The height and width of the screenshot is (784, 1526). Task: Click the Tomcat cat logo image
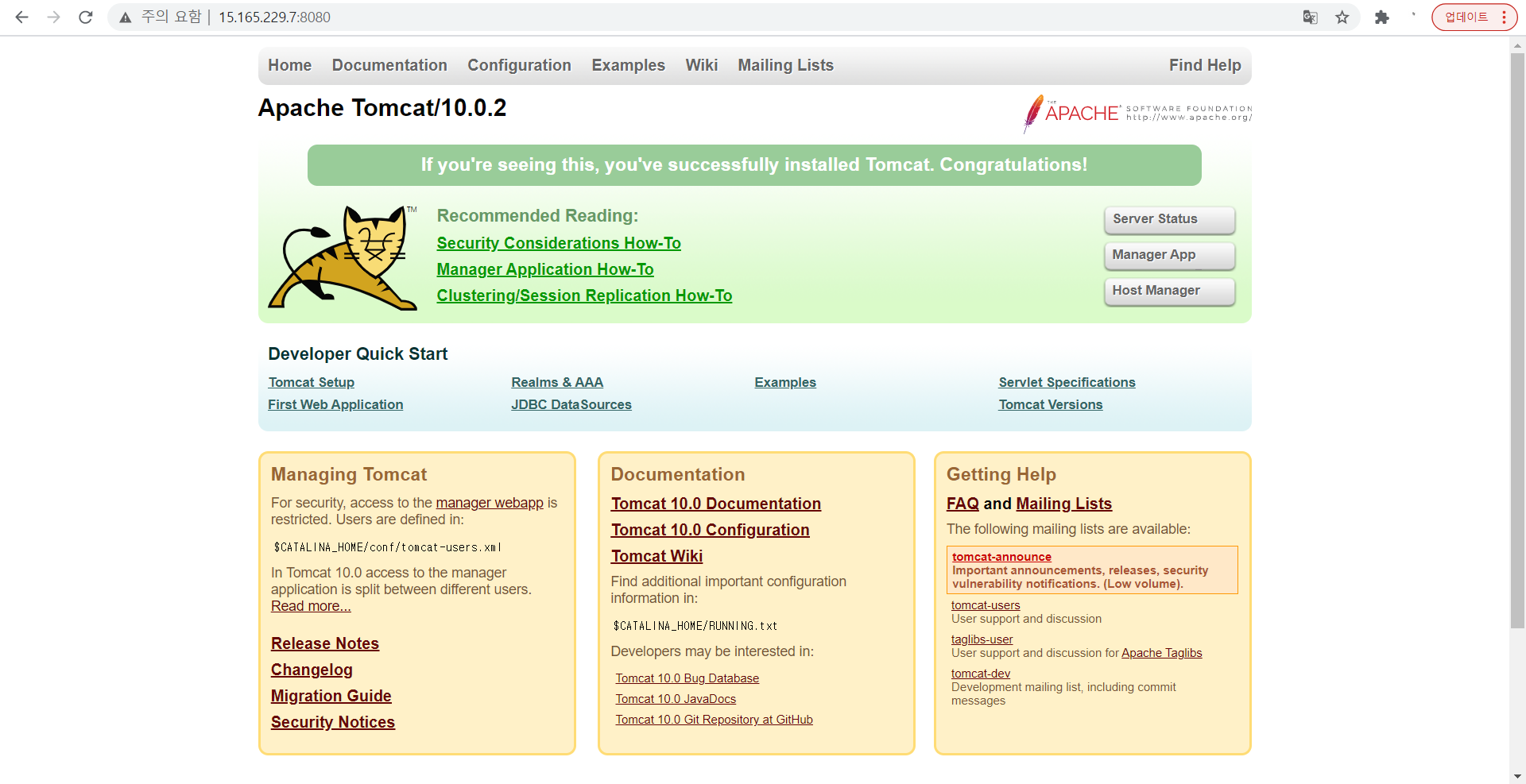(x=343, y=257)
